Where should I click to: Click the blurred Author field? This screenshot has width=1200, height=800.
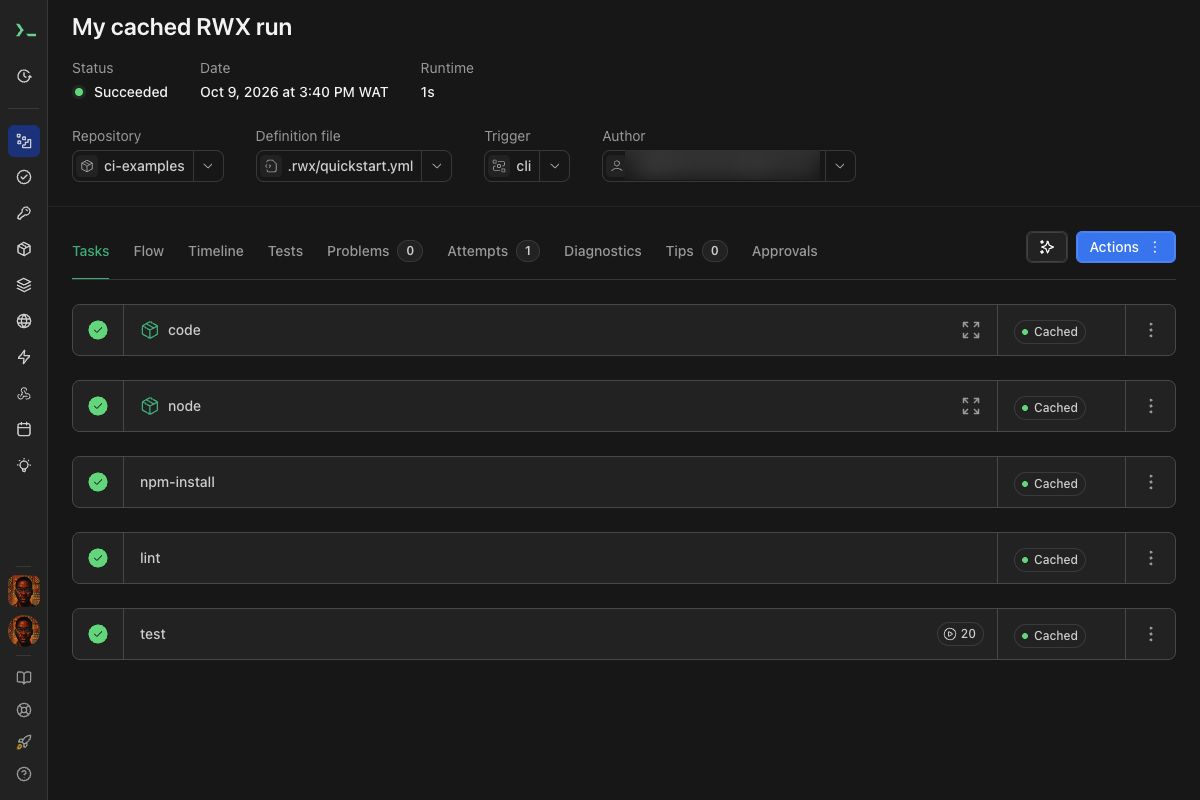point(714,166)
